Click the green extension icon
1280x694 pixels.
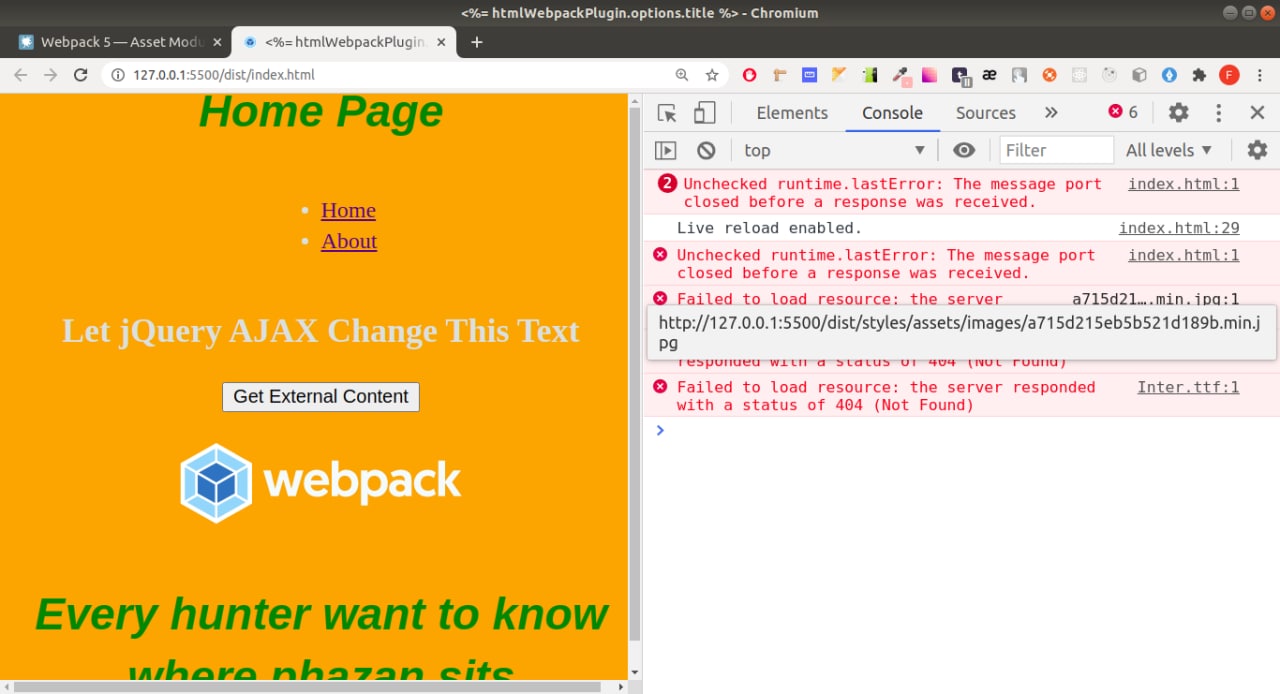pos(870,75)
